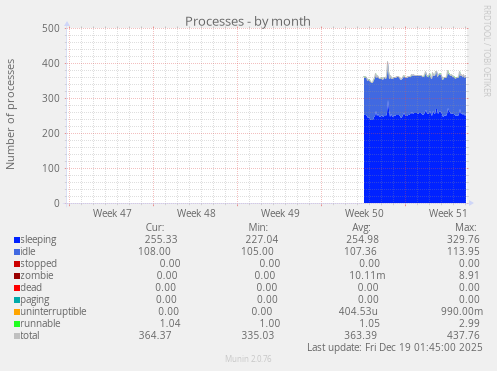Click runnable maximum value 2.99

pyautogui.click(x=469, y=323)
